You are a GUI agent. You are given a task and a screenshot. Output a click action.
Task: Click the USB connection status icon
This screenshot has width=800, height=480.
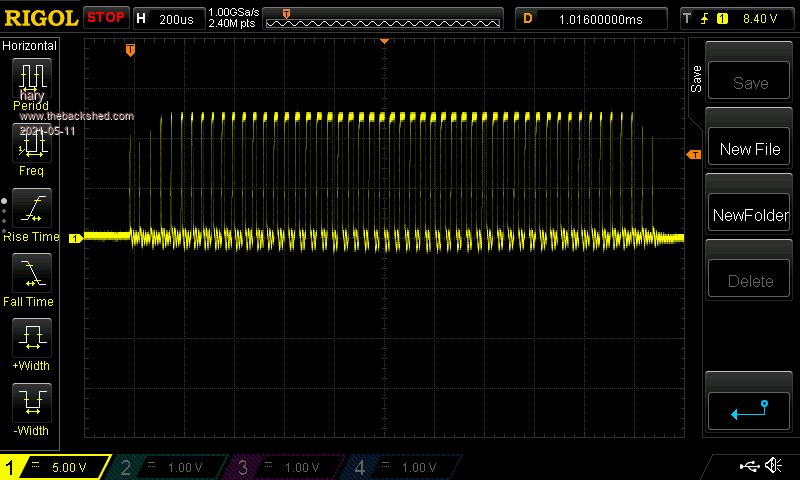coord(748,466)
